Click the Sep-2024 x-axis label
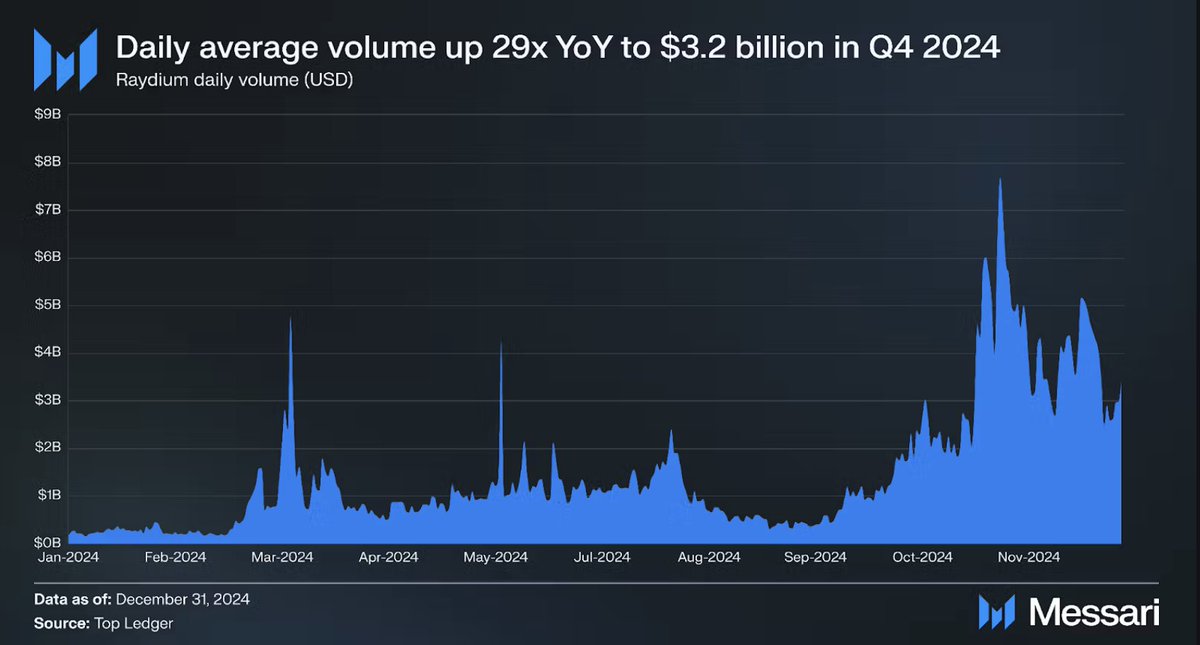This screenshot has height=645, width=1200. tap(816, 557)
